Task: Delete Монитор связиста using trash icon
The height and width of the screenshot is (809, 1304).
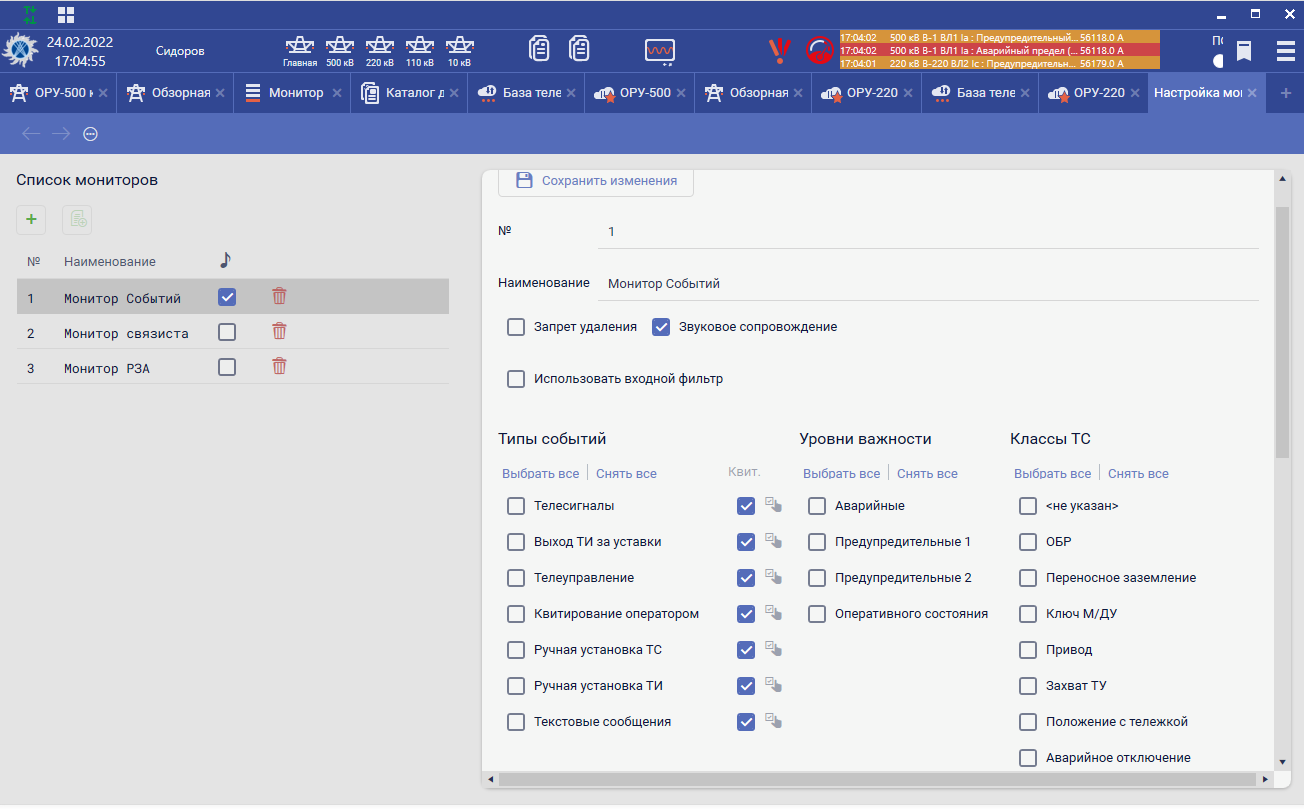Action: coord(280,332)
